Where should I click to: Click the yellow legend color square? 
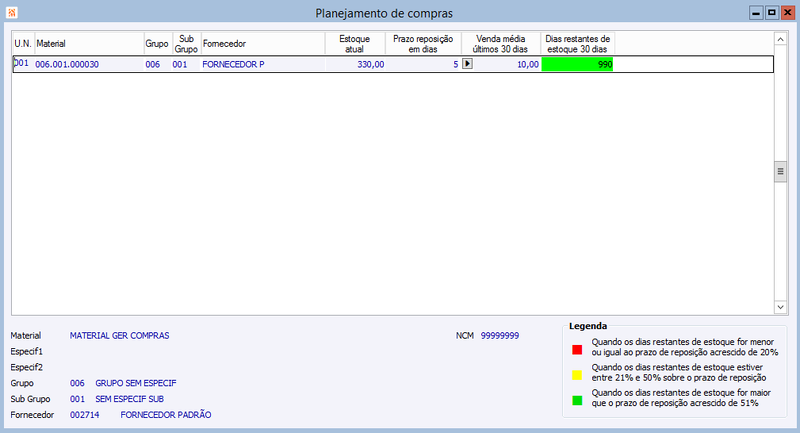(x=577, y=375)
